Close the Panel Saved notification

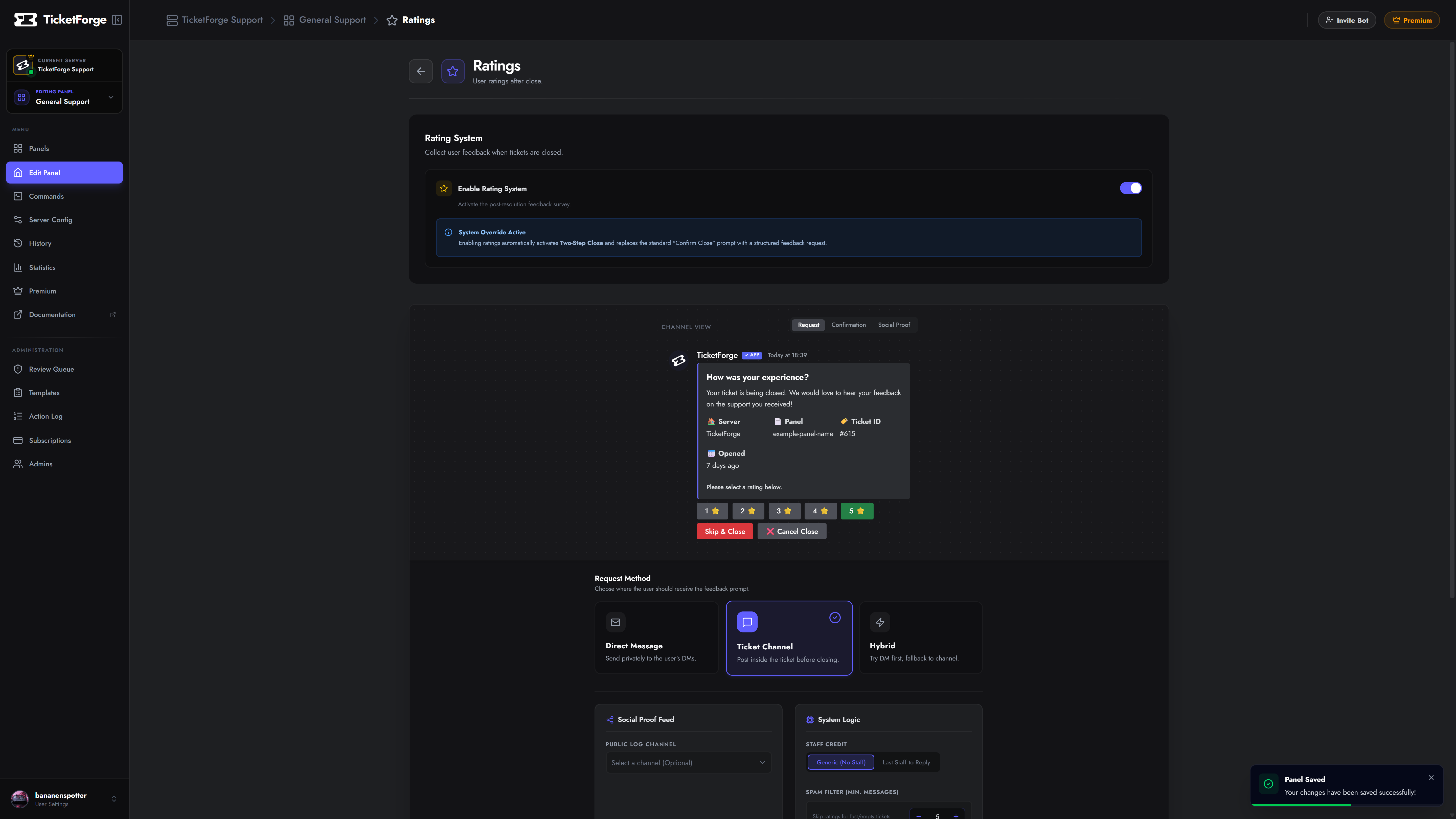[1431, 778]
